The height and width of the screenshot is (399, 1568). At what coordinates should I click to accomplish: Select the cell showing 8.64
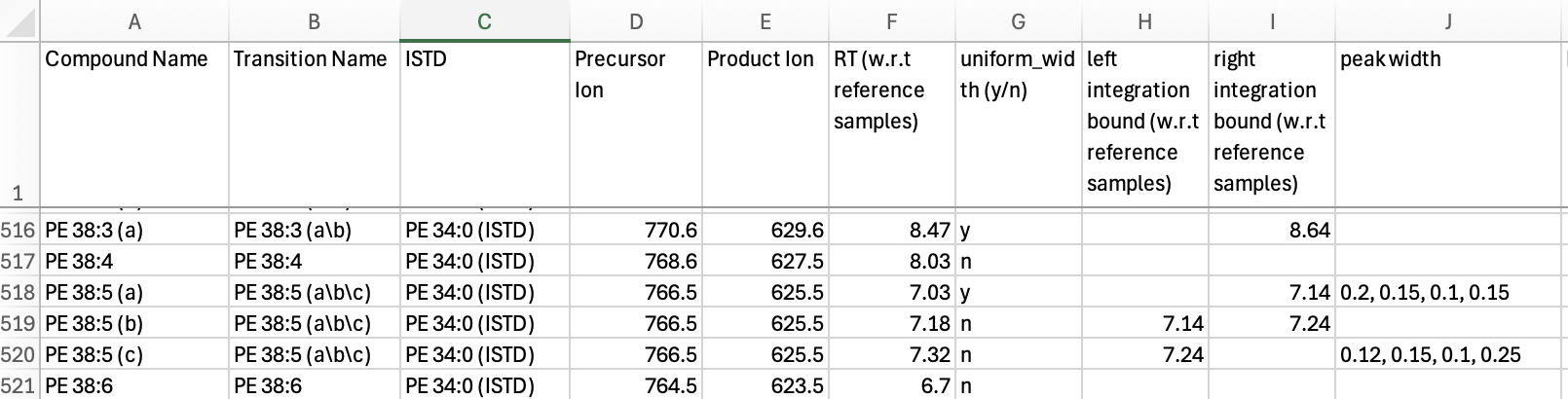click(x=1272, y=230)
